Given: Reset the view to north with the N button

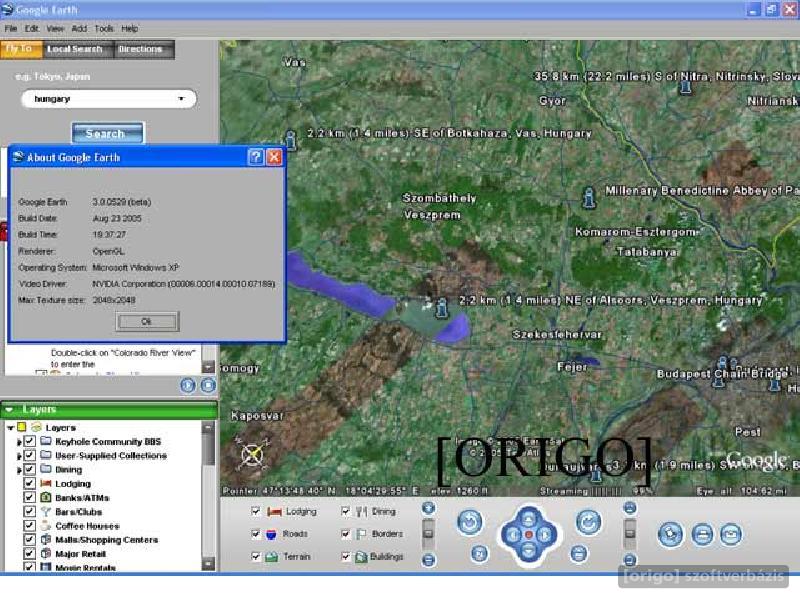Looking at the screenshot, I should [x=479, y=553].
